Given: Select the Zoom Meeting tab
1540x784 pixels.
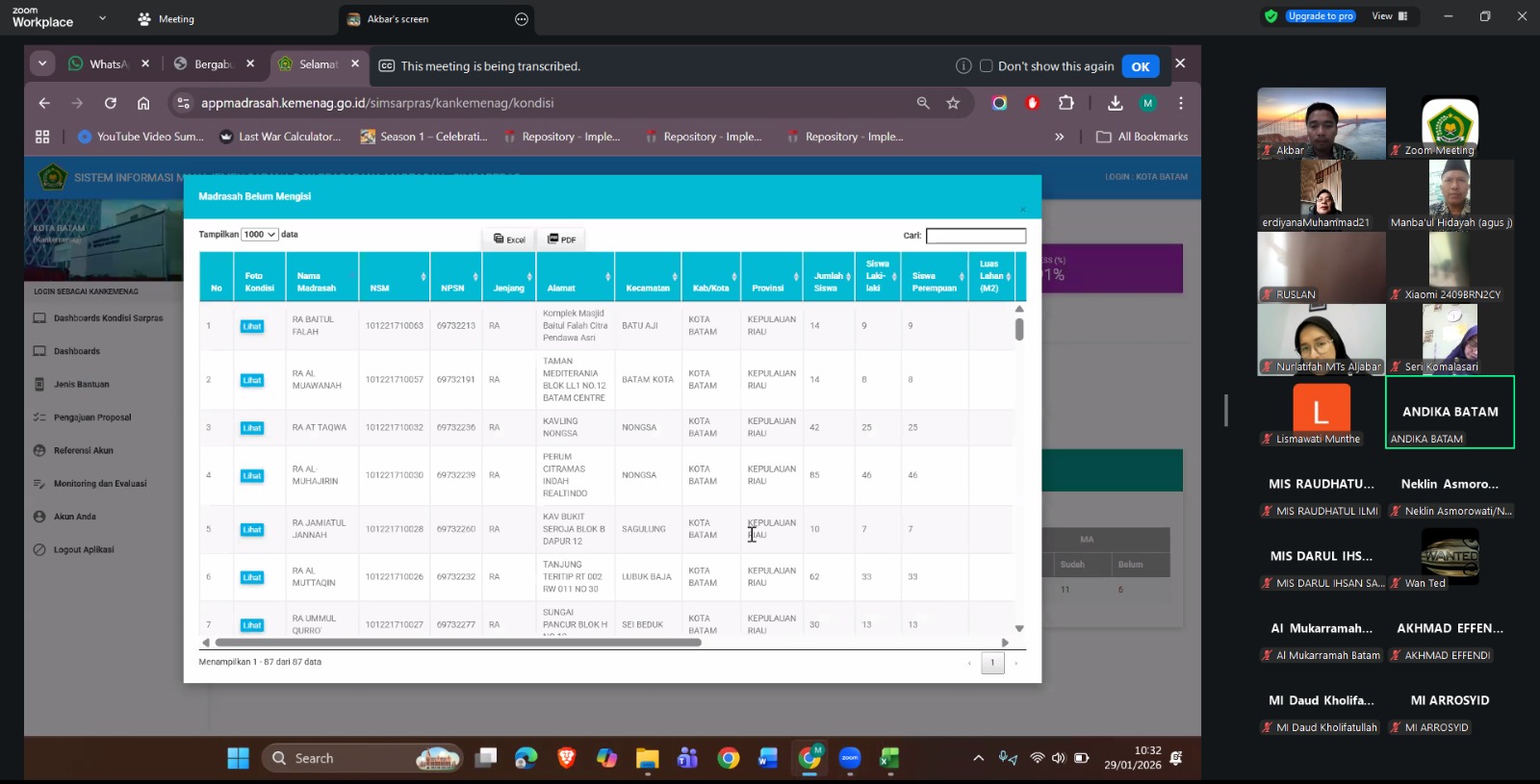Looking at the screenshot, I should pyautogui.click(x=166, y=19).
